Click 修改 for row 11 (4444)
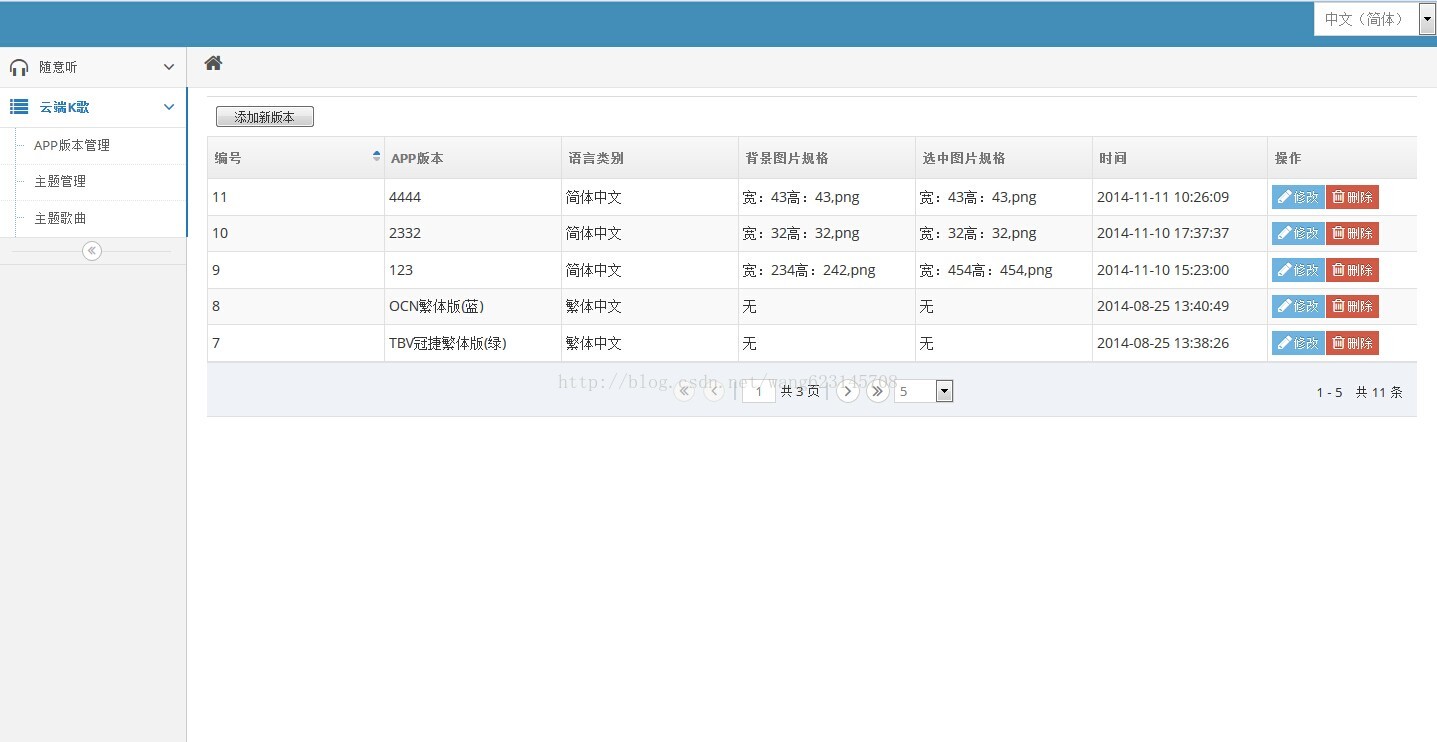This screenshot has width=1437, height=742. click(x=1298, y=197)
